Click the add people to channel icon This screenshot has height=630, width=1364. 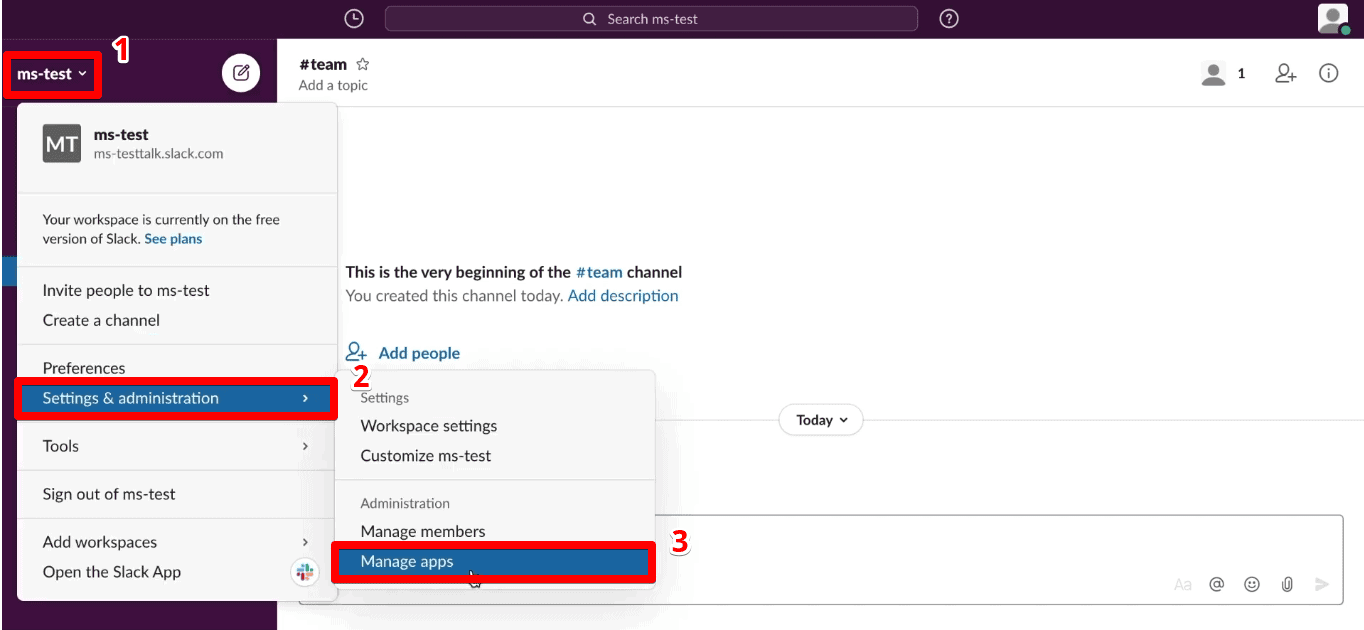(x=1285, y=73)
